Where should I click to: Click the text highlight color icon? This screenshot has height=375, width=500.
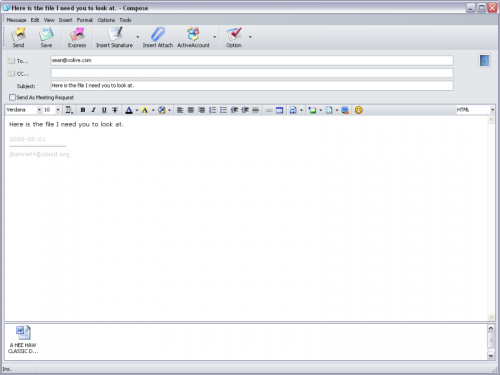click(145, 110)
